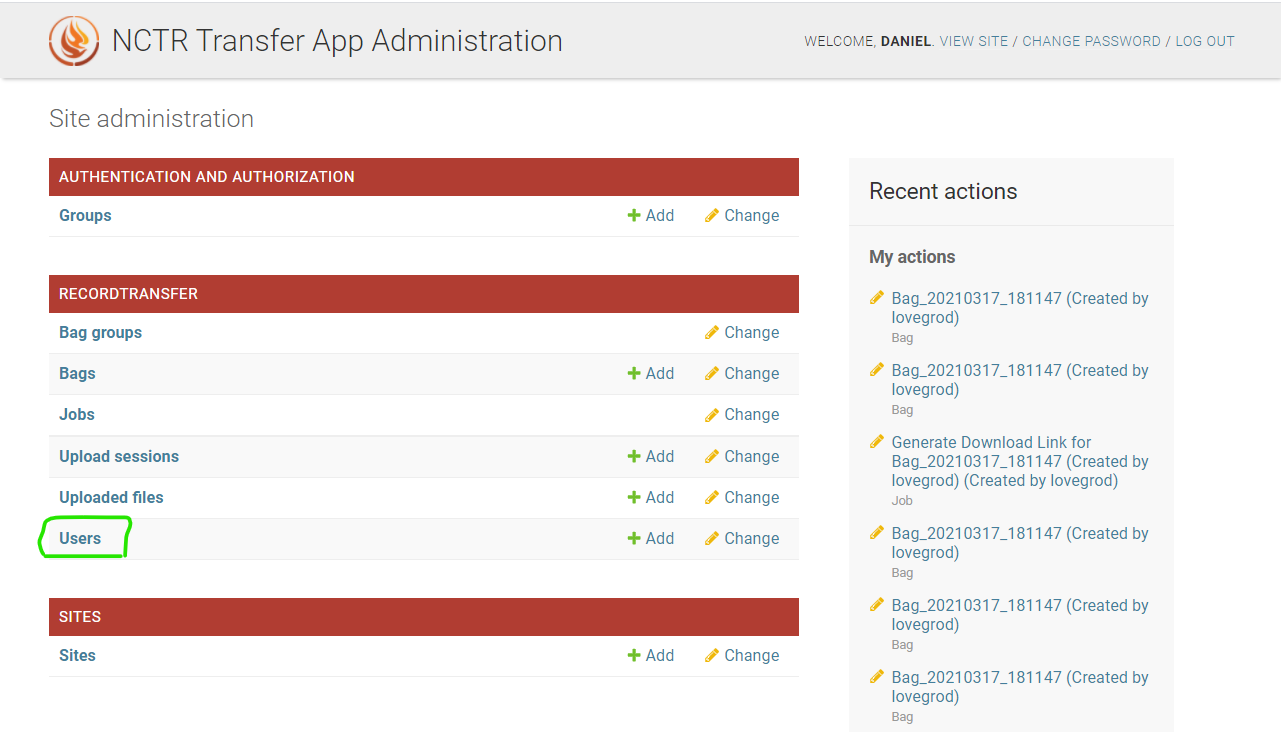Image resolution: width=1281 pixels, height=732 pixels.
Task: Open the Users model link
Action: 80,538
